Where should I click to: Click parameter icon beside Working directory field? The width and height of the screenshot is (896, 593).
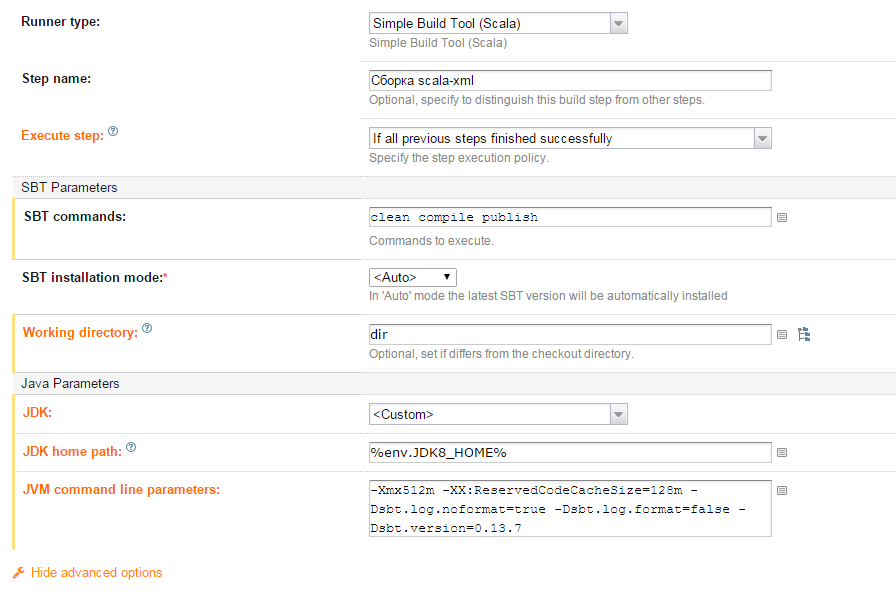point(782,335)
